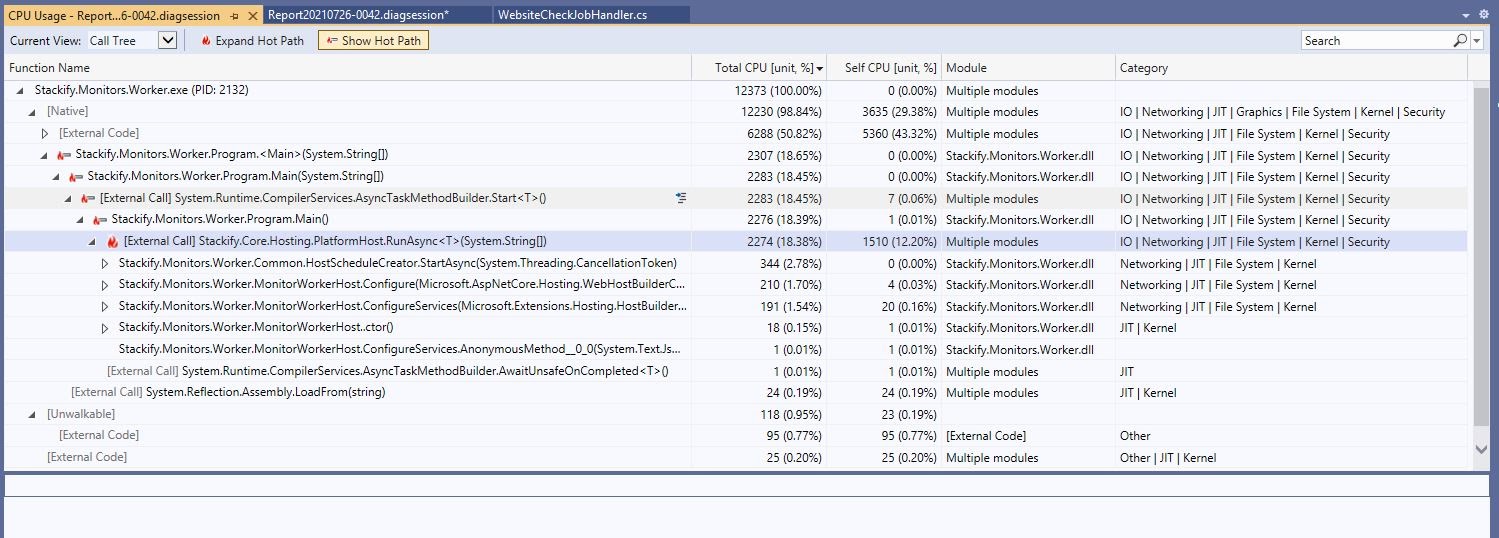Select the System.Reflection.Assembly.LoadFrom(string) row

tap(736, 393)
